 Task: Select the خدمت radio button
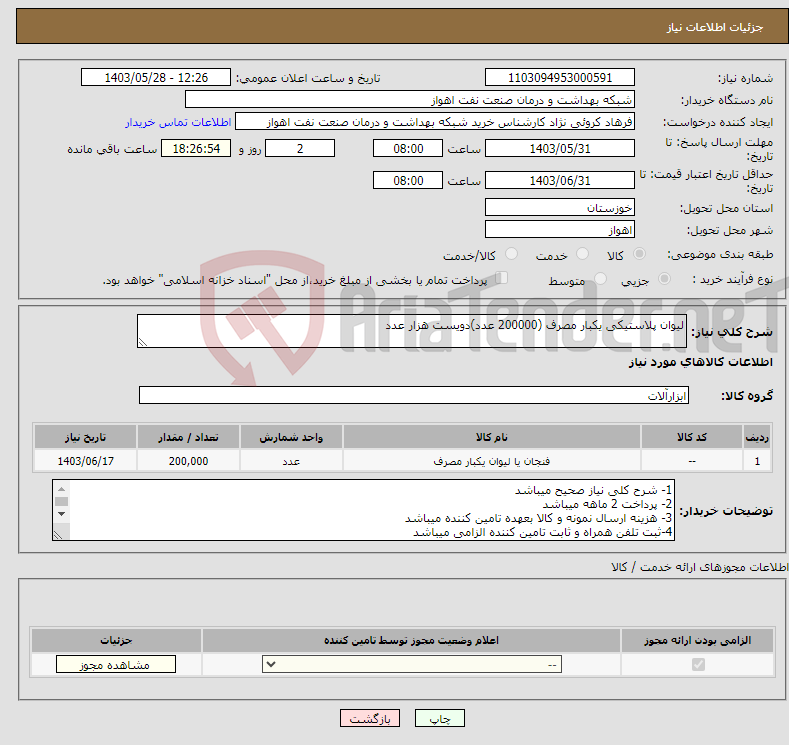pyautogui.click(x=582, y=254)
